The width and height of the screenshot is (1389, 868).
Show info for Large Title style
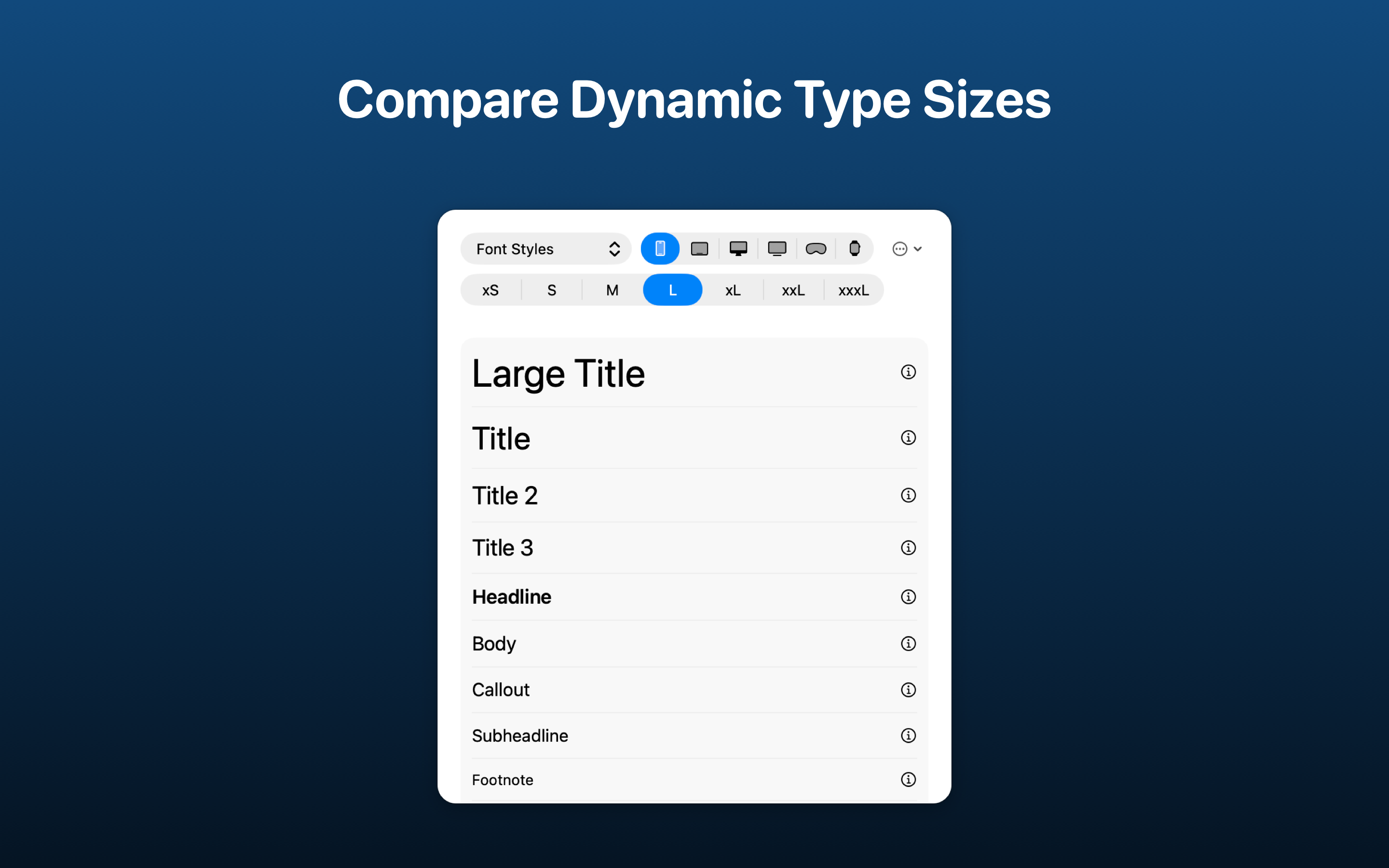point(908,372)
